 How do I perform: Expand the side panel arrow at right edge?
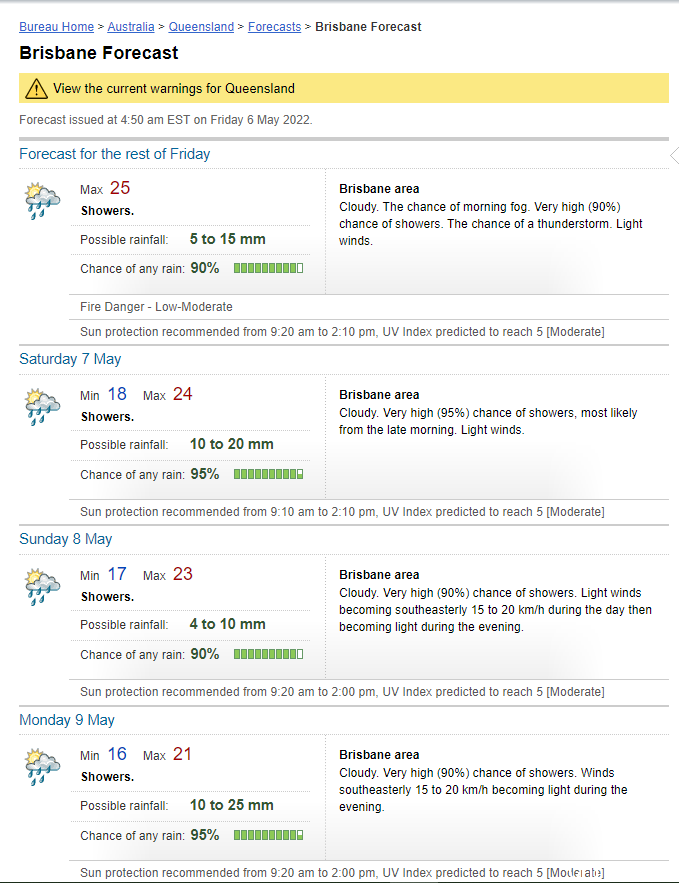[x=674, y=155]
